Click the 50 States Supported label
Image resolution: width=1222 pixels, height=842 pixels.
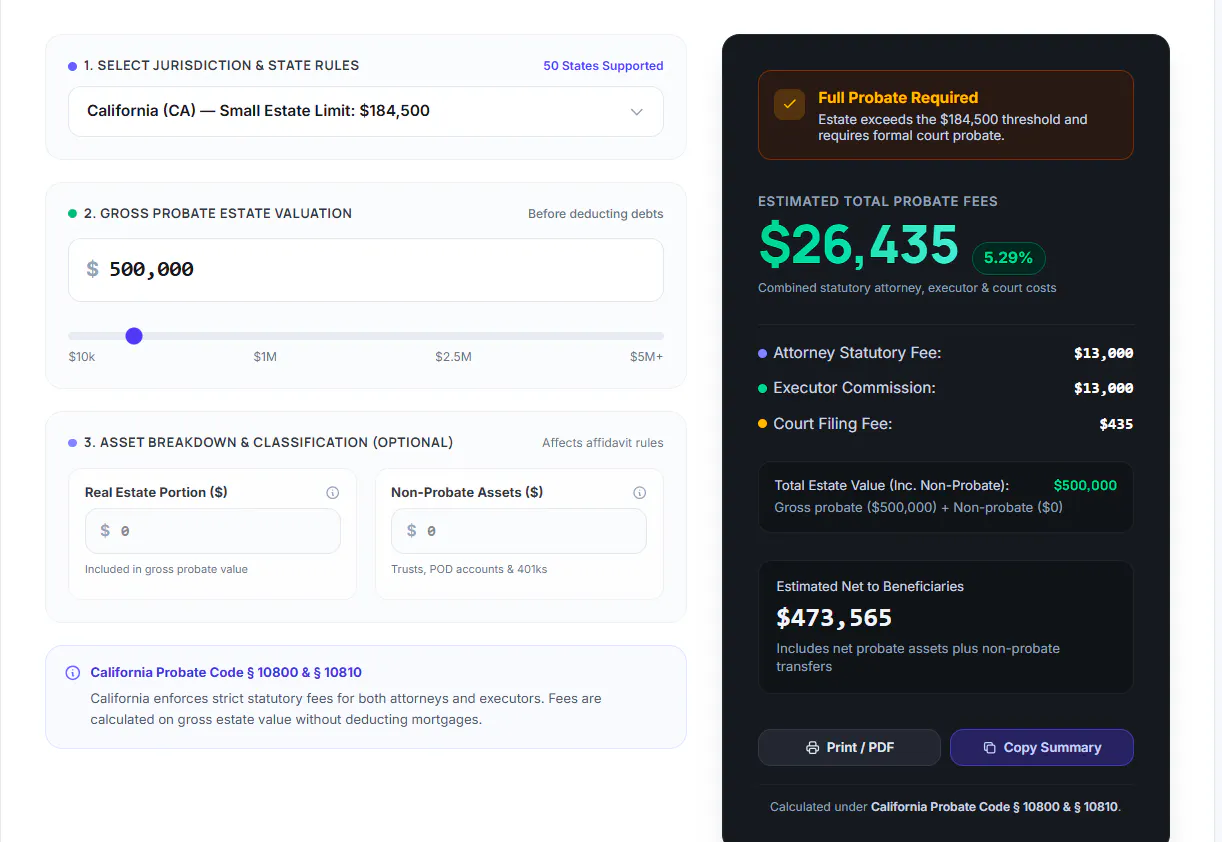click(x=603, y=66)
